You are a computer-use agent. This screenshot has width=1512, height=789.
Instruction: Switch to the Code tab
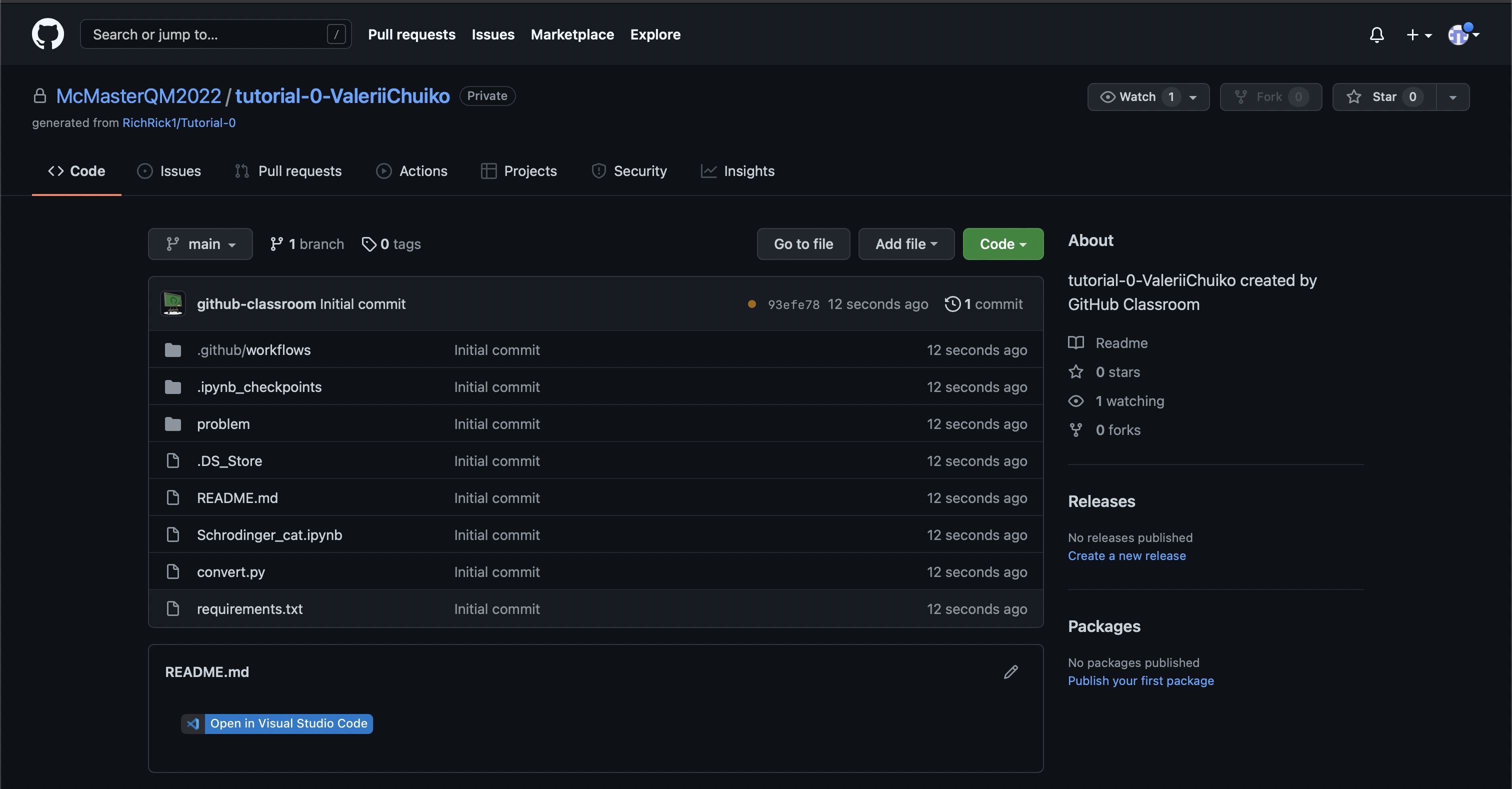76,171
